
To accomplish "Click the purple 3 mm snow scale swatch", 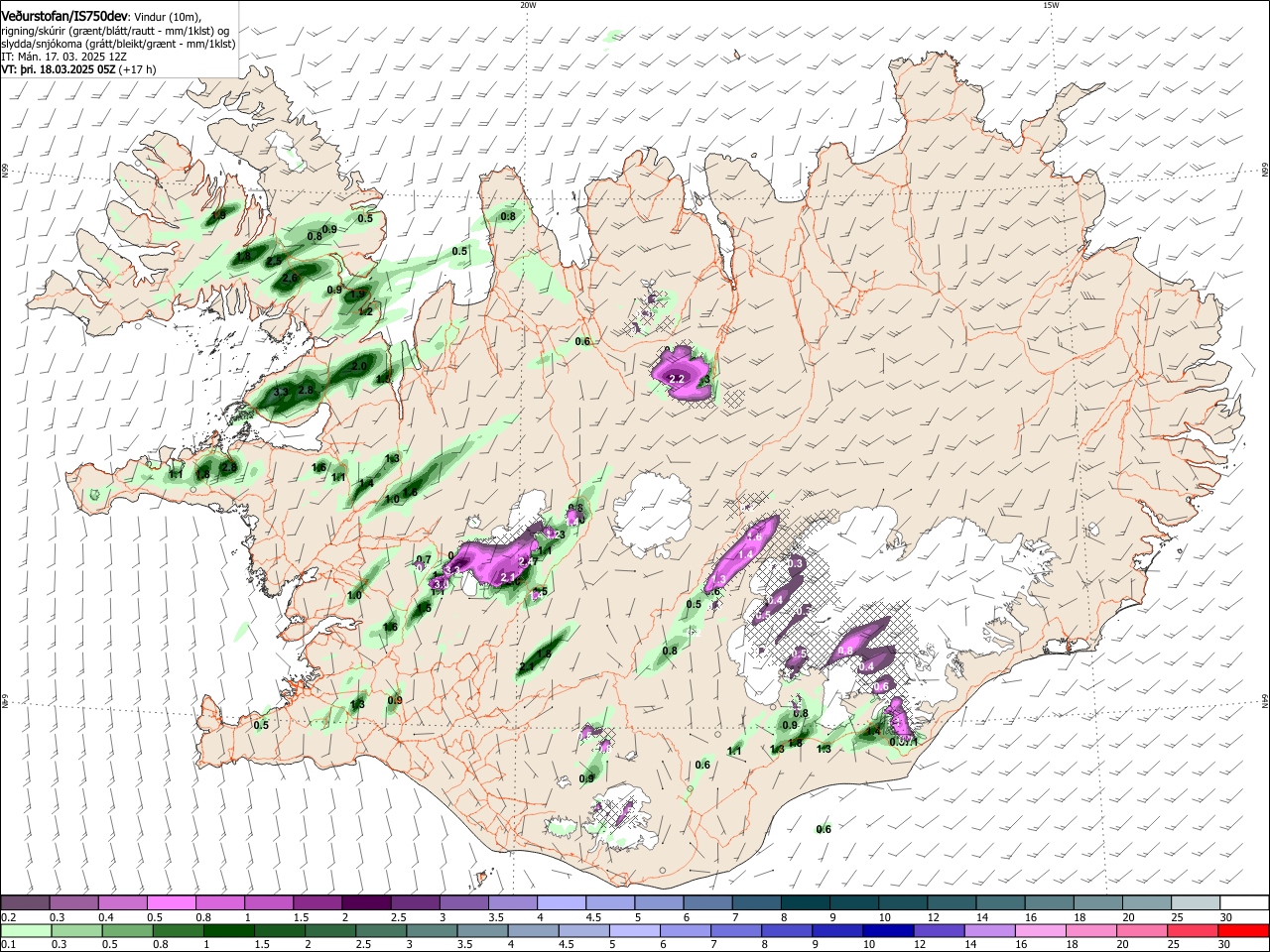I will point(464,903).
